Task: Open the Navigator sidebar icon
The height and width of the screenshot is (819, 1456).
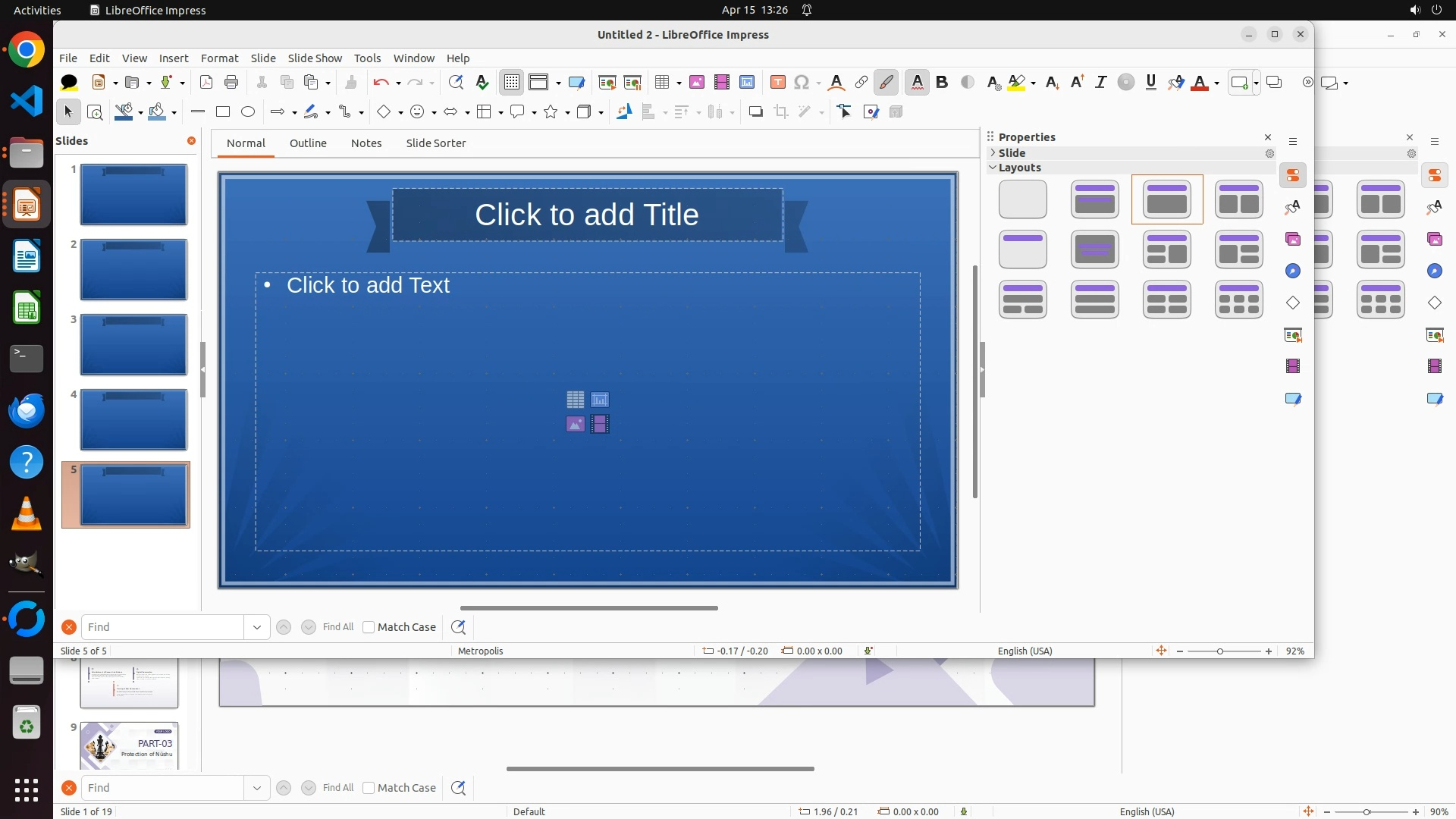Action: tap(1293, 271)
